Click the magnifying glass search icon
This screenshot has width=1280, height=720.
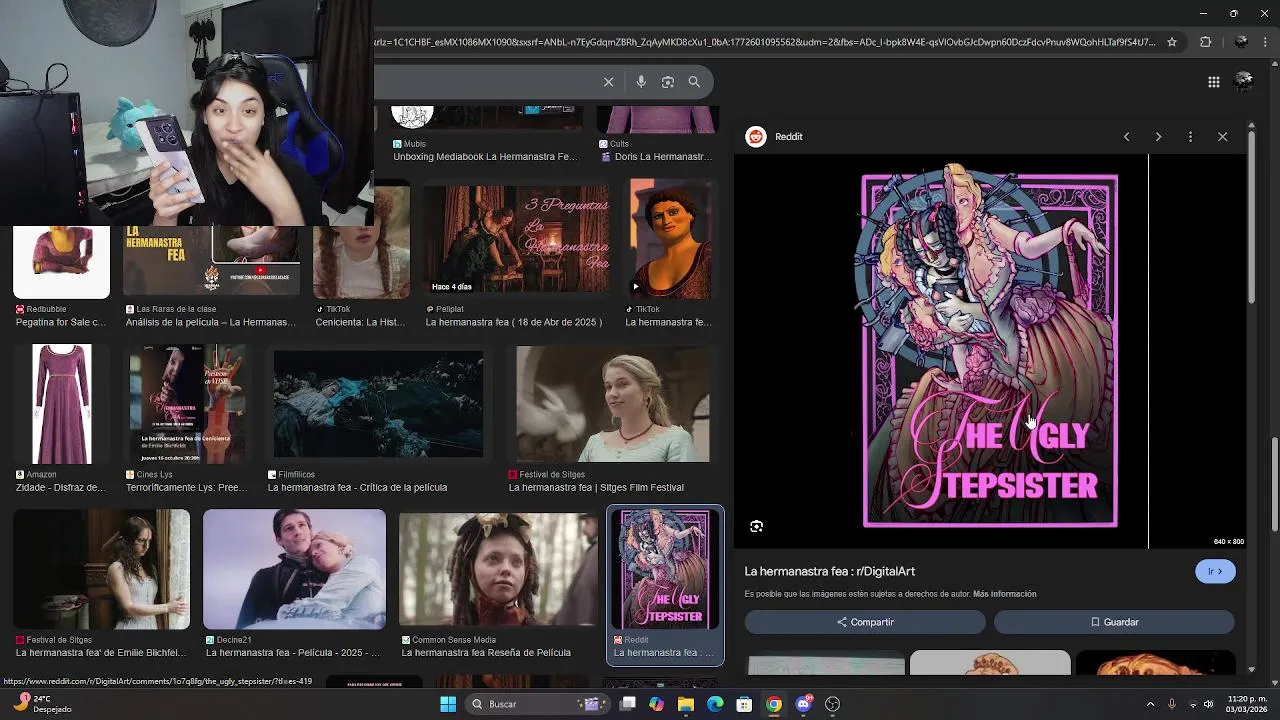[694, 82]
